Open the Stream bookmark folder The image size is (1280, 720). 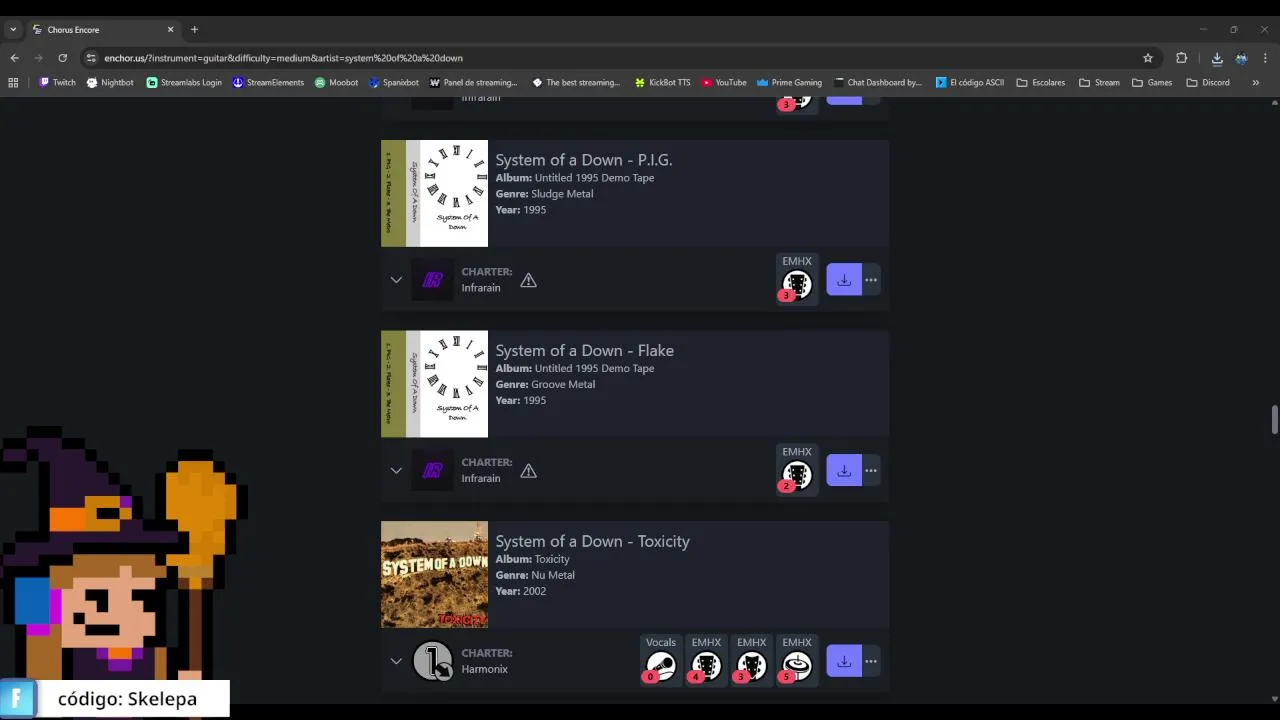[1099, 83]
